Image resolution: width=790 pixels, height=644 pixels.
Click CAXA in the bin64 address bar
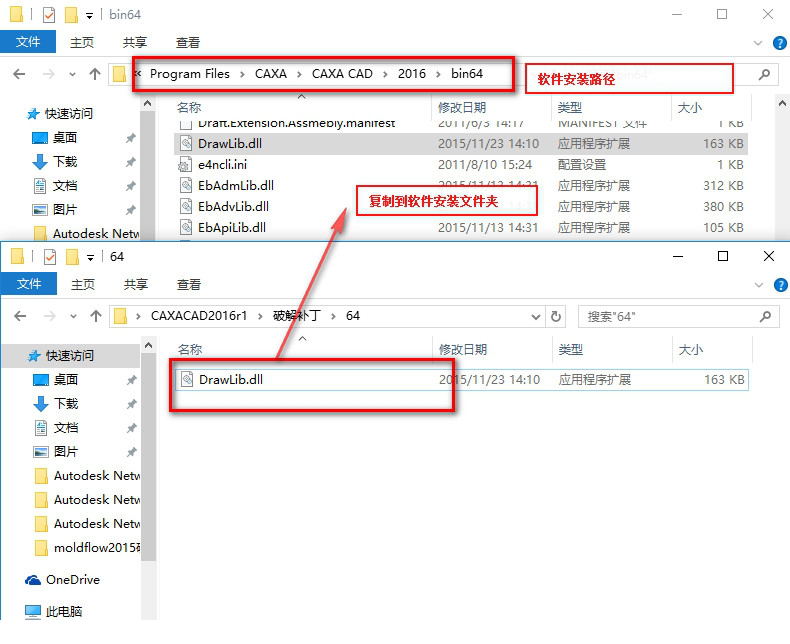[x=271, y=74]
